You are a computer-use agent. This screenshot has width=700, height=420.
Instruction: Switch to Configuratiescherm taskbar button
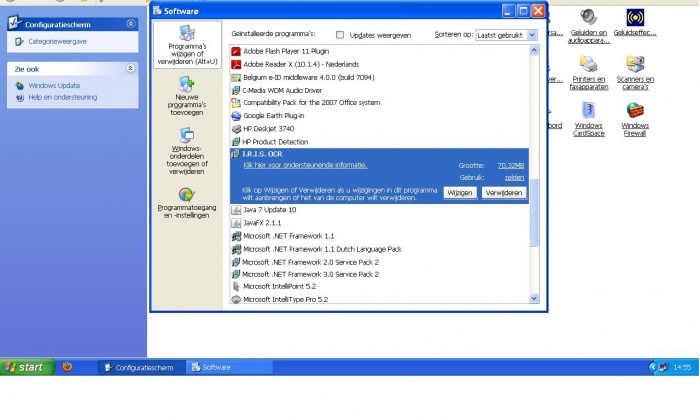140,367
